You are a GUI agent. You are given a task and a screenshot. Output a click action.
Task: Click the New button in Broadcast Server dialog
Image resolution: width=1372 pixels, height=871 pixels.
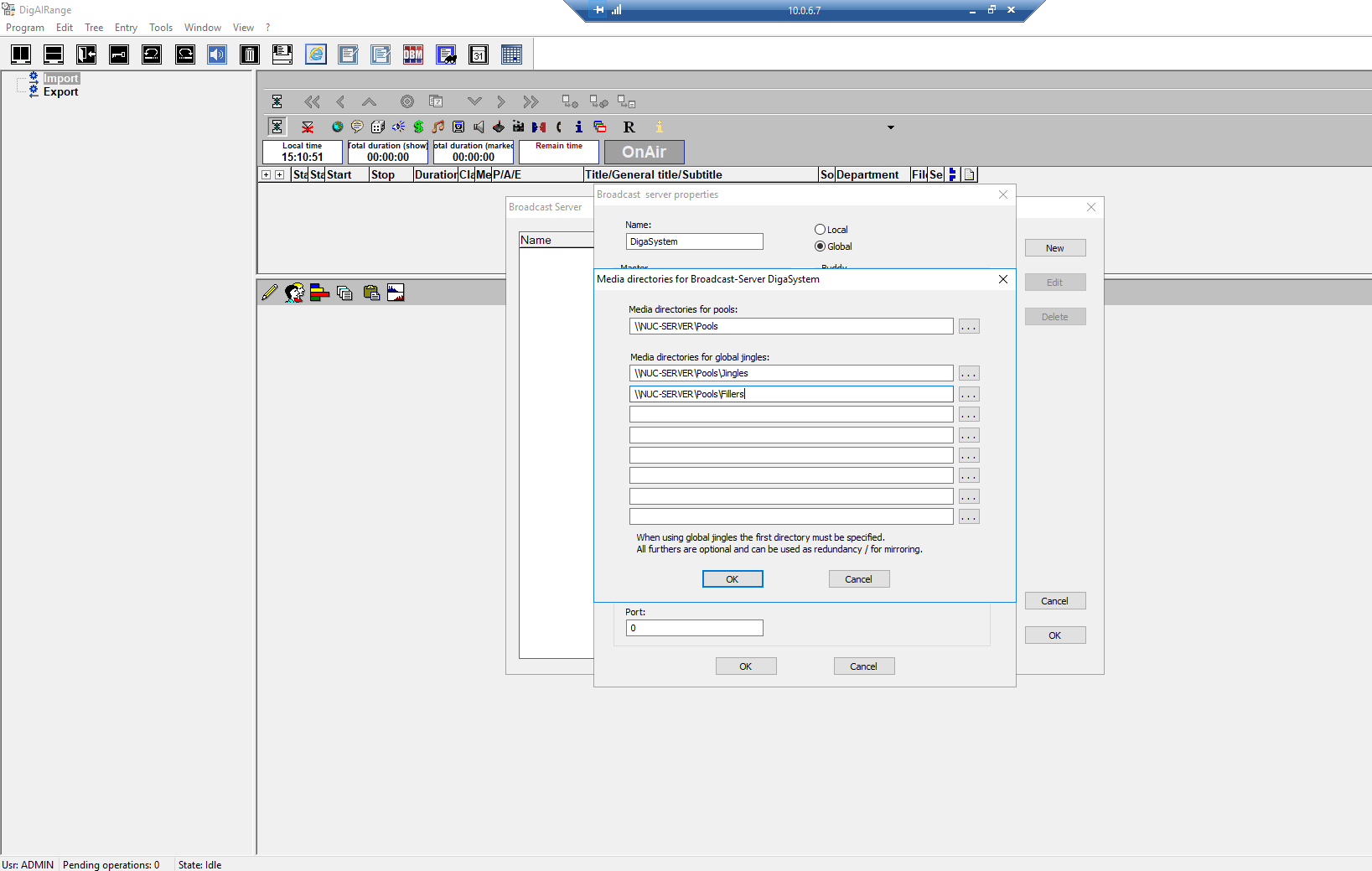[1054, 248]
